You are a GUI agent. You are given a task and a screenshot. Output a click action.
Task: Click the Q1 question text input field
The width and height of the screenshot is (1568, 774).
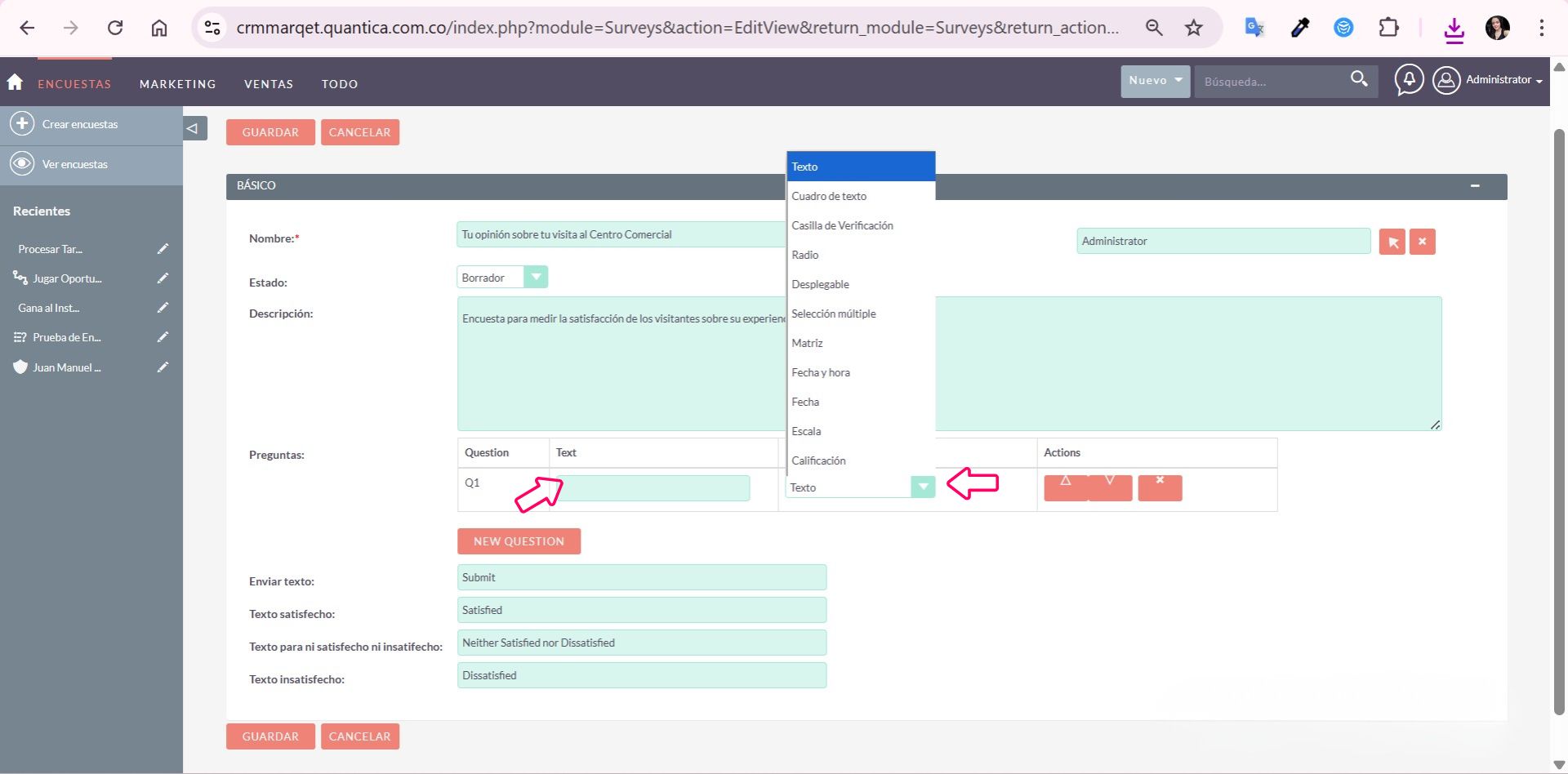pyautogui.click(x=655, y=488)
